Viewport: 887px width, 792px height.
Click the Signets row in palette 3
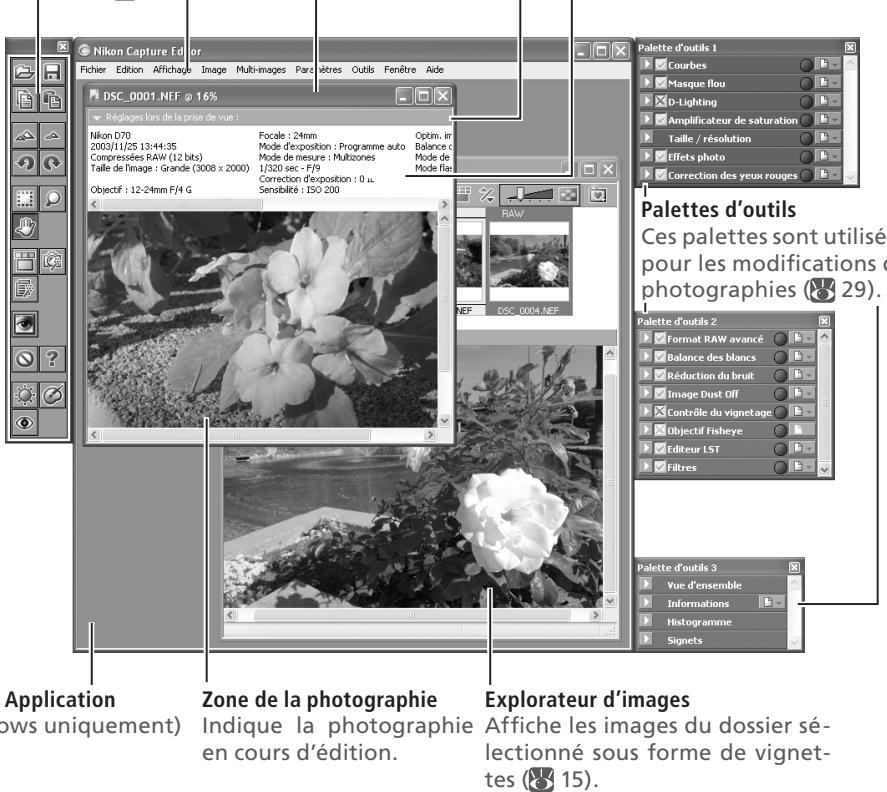[x=713, y=640]
